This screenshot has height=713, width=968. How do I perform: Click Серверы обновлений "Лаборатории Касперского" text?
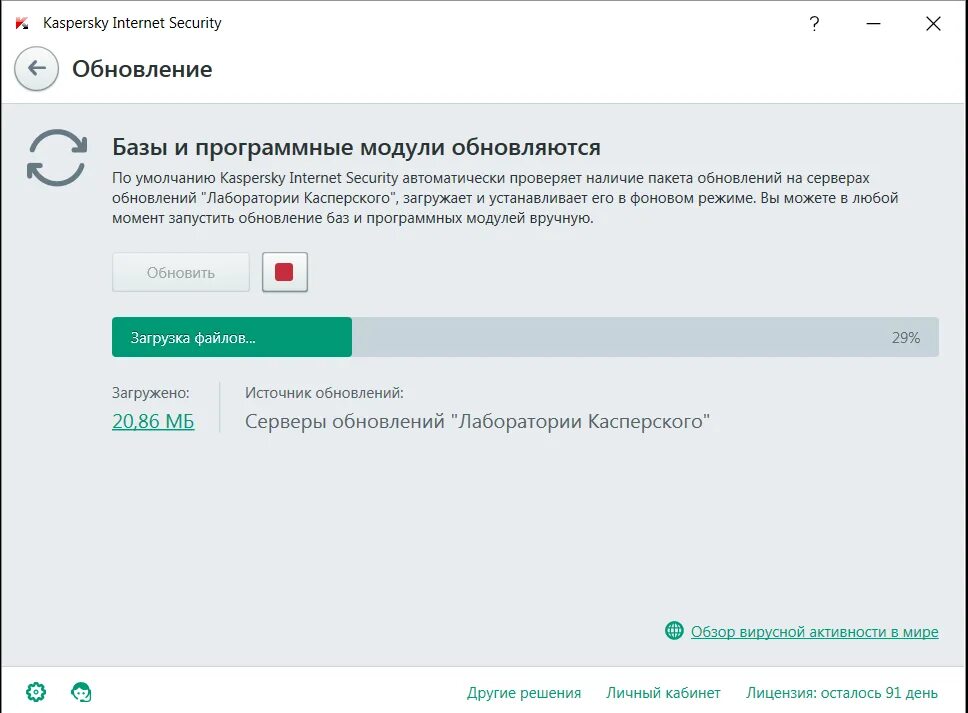click(477, 422)
